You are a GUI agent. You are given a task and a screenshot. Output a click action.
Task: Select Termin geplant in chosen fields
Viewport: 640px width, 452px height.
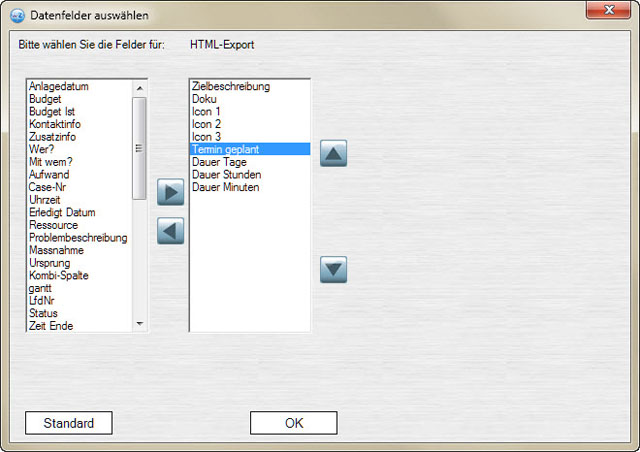point(226,149)
